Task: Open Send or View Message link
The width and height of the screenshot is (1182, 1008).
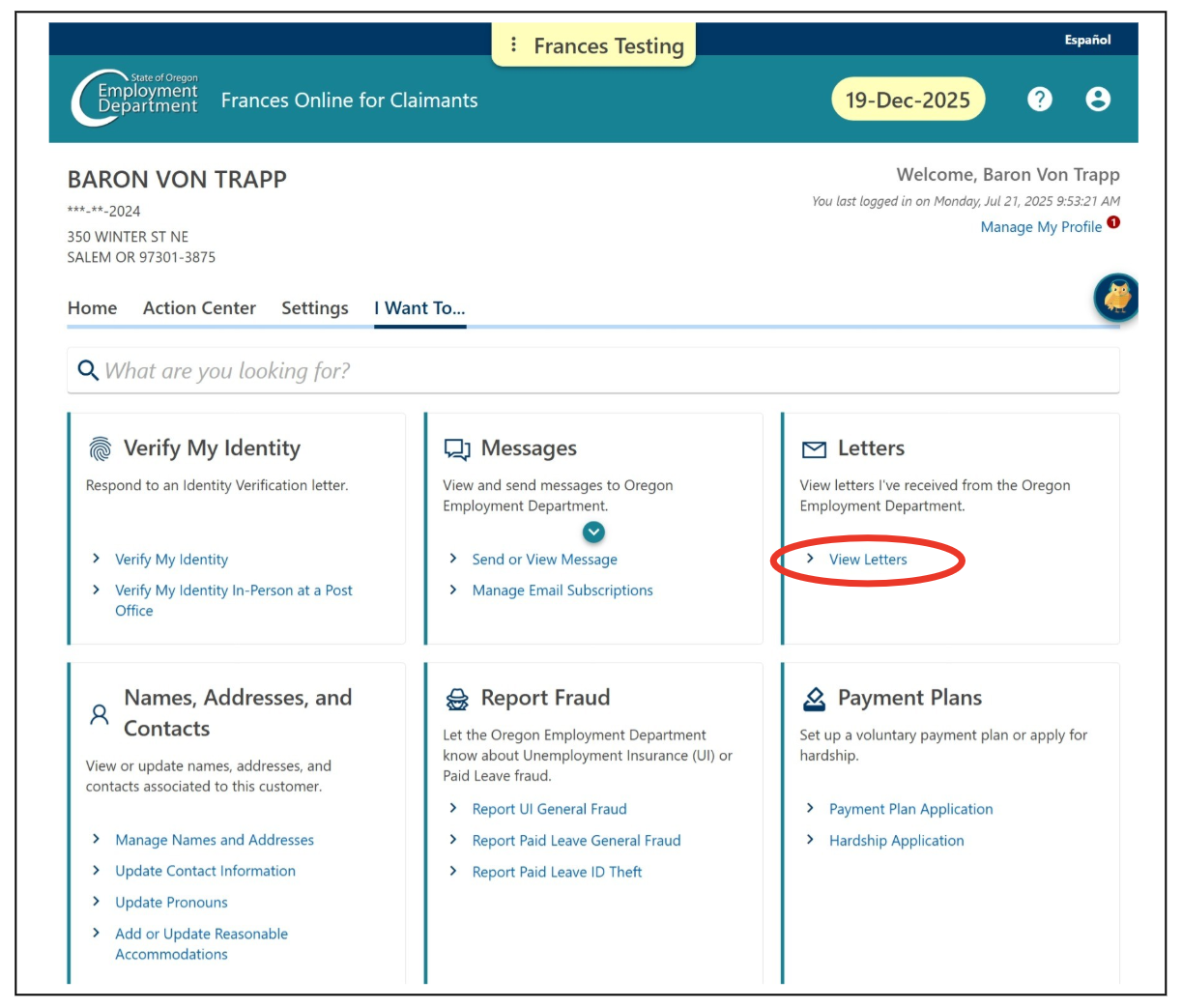Action: (x=544, y=560)
